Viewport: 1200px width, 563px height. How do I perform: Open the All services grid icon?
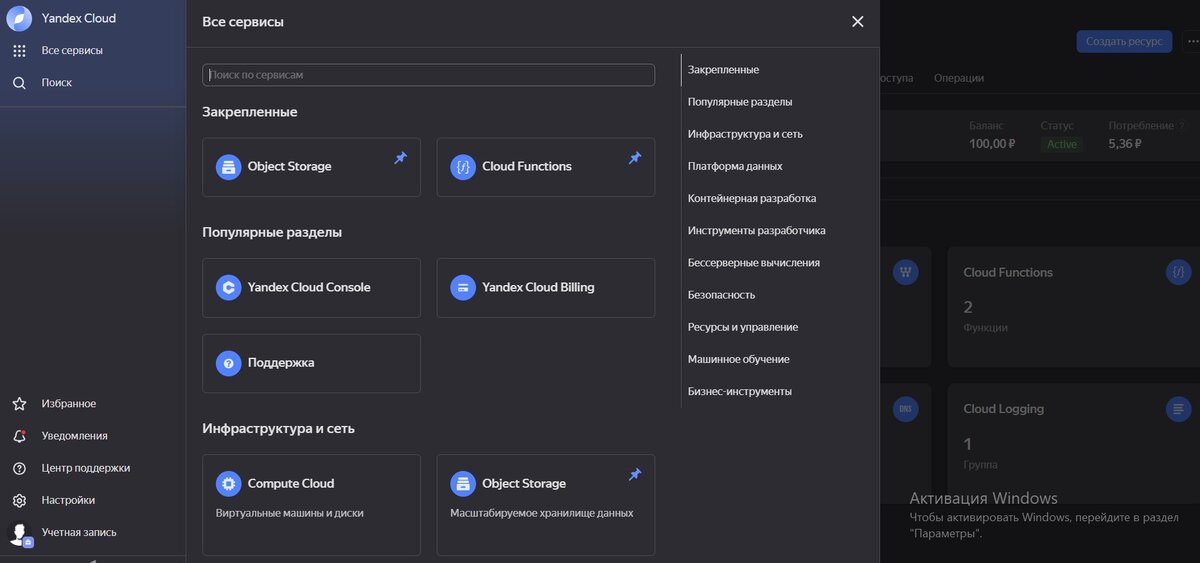point(19,50)
